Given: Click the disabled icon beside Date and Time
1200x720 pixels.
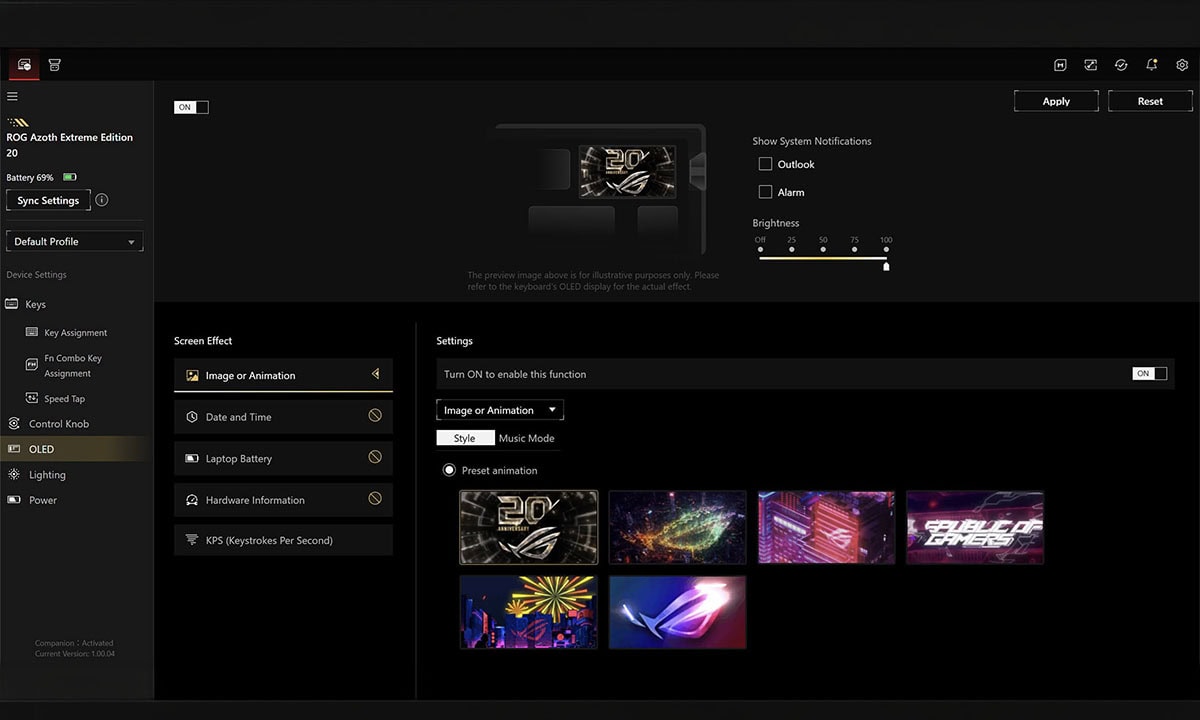Looking at the screenshot, I should click(375, 415).
